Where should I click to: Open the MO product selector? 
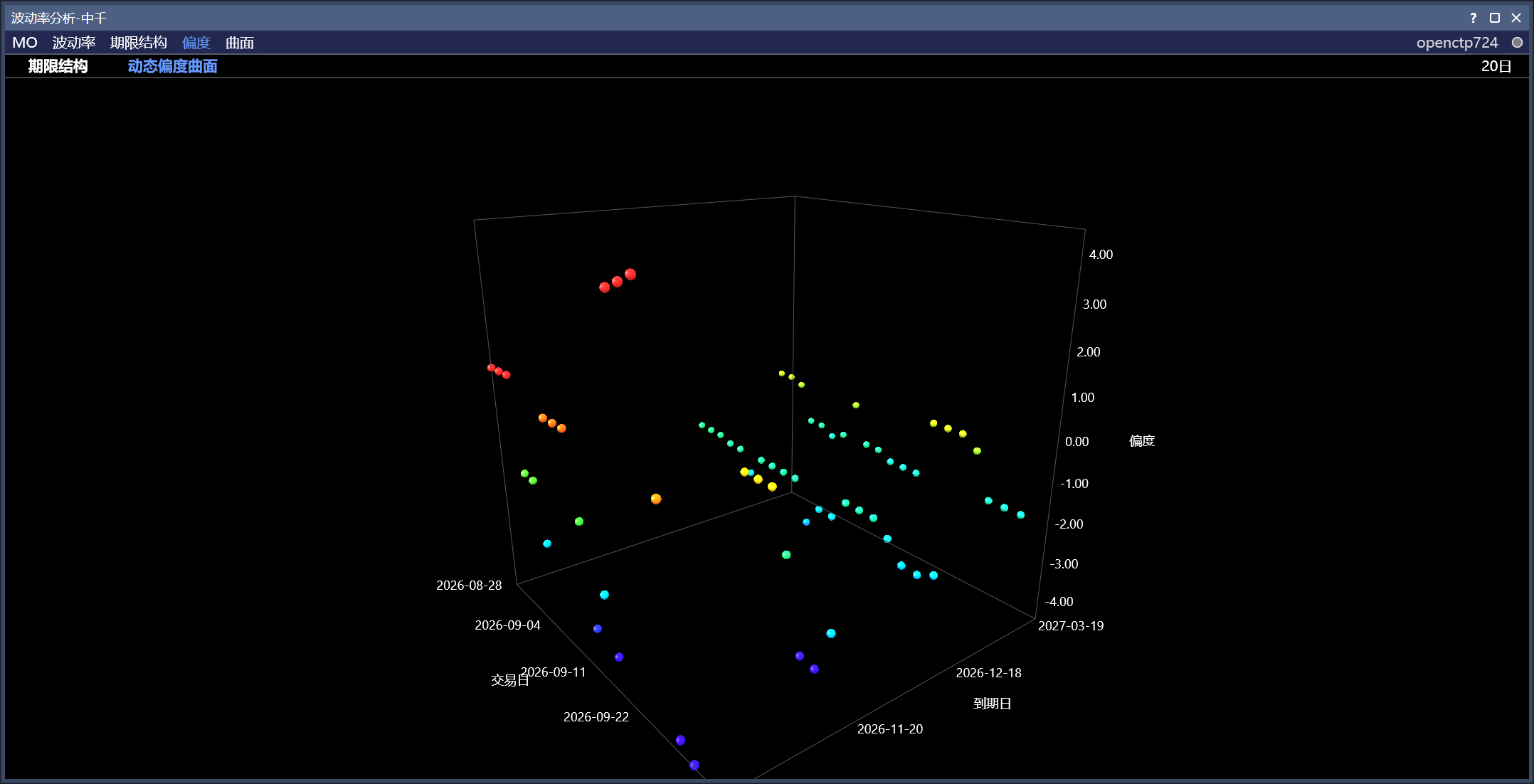[x=25, y=43]
